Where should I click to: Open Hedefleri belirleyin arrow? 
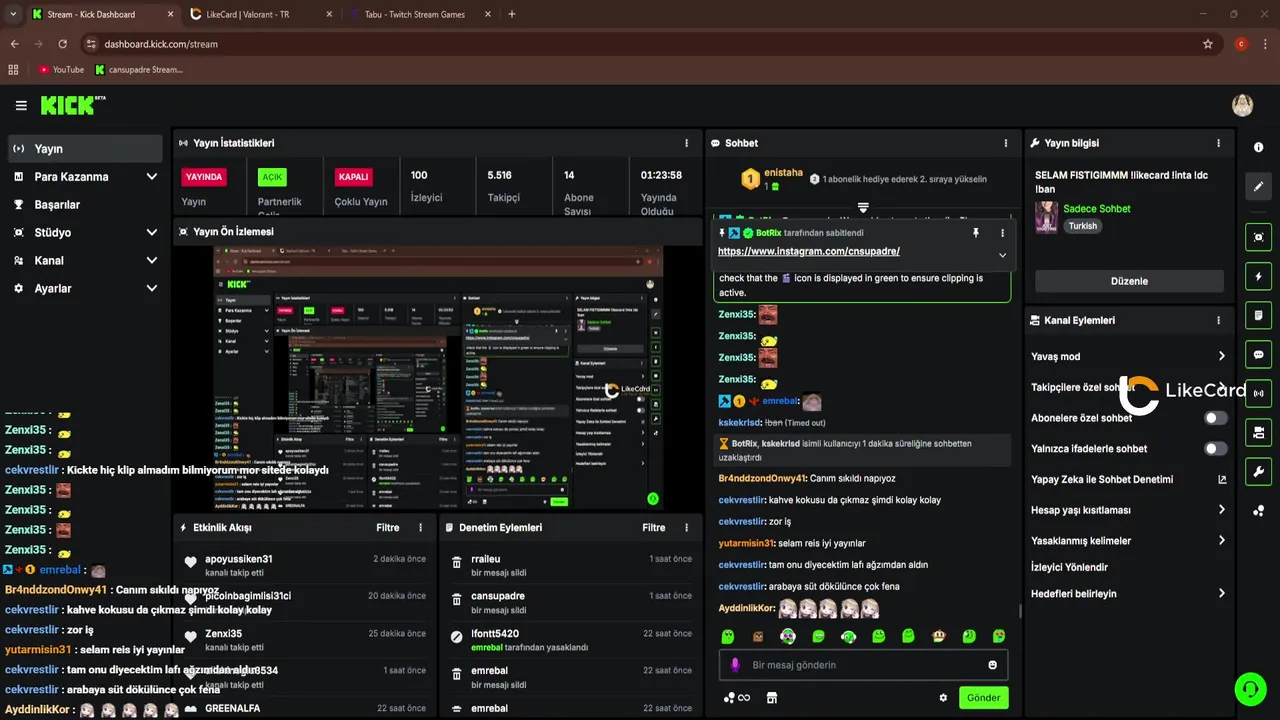point(1221,593)
